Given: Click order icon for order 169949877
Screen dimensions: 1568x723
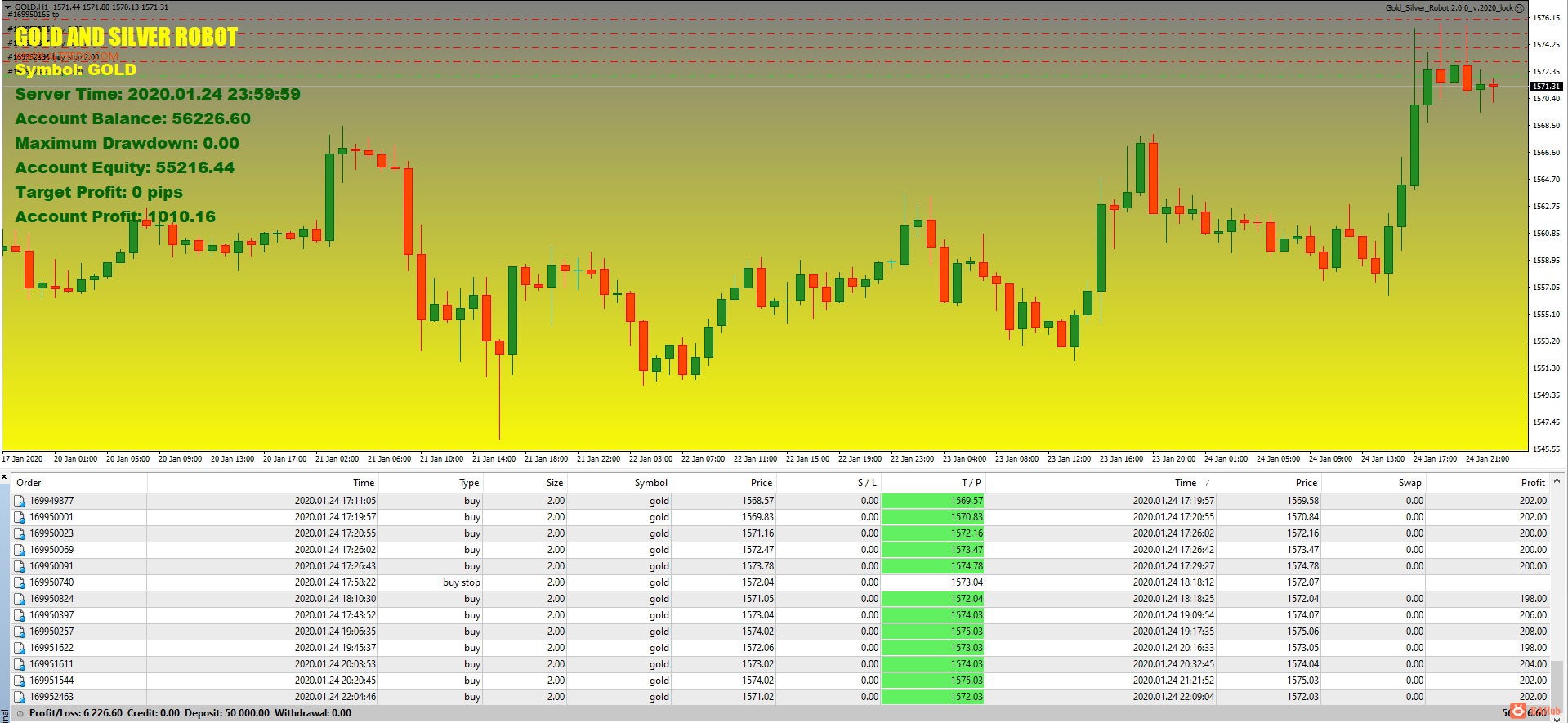Looking at the screenshot, I should point(20,501).
